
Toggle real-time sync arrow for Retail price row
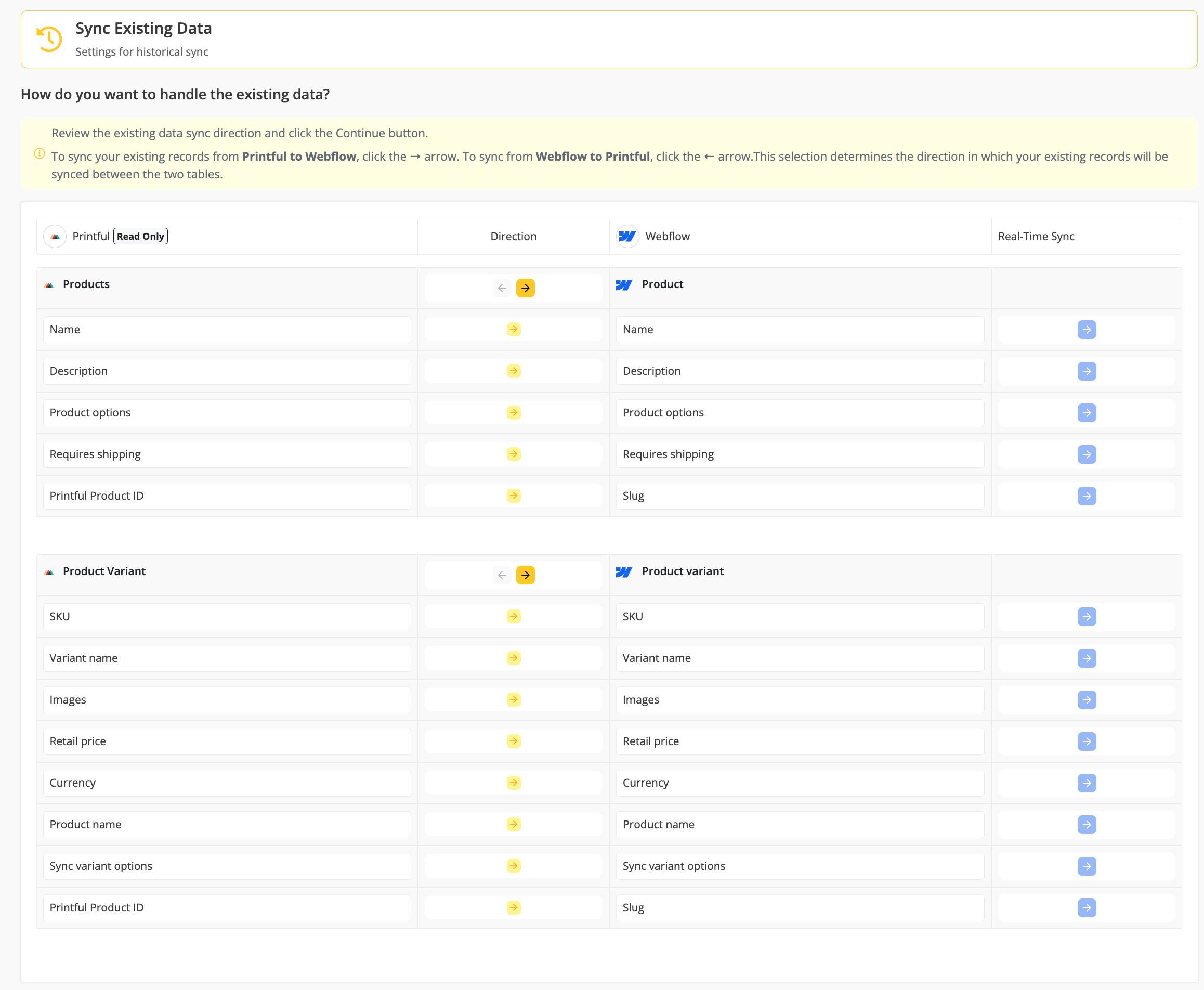pyautogui.click(x=1087, y=741)
